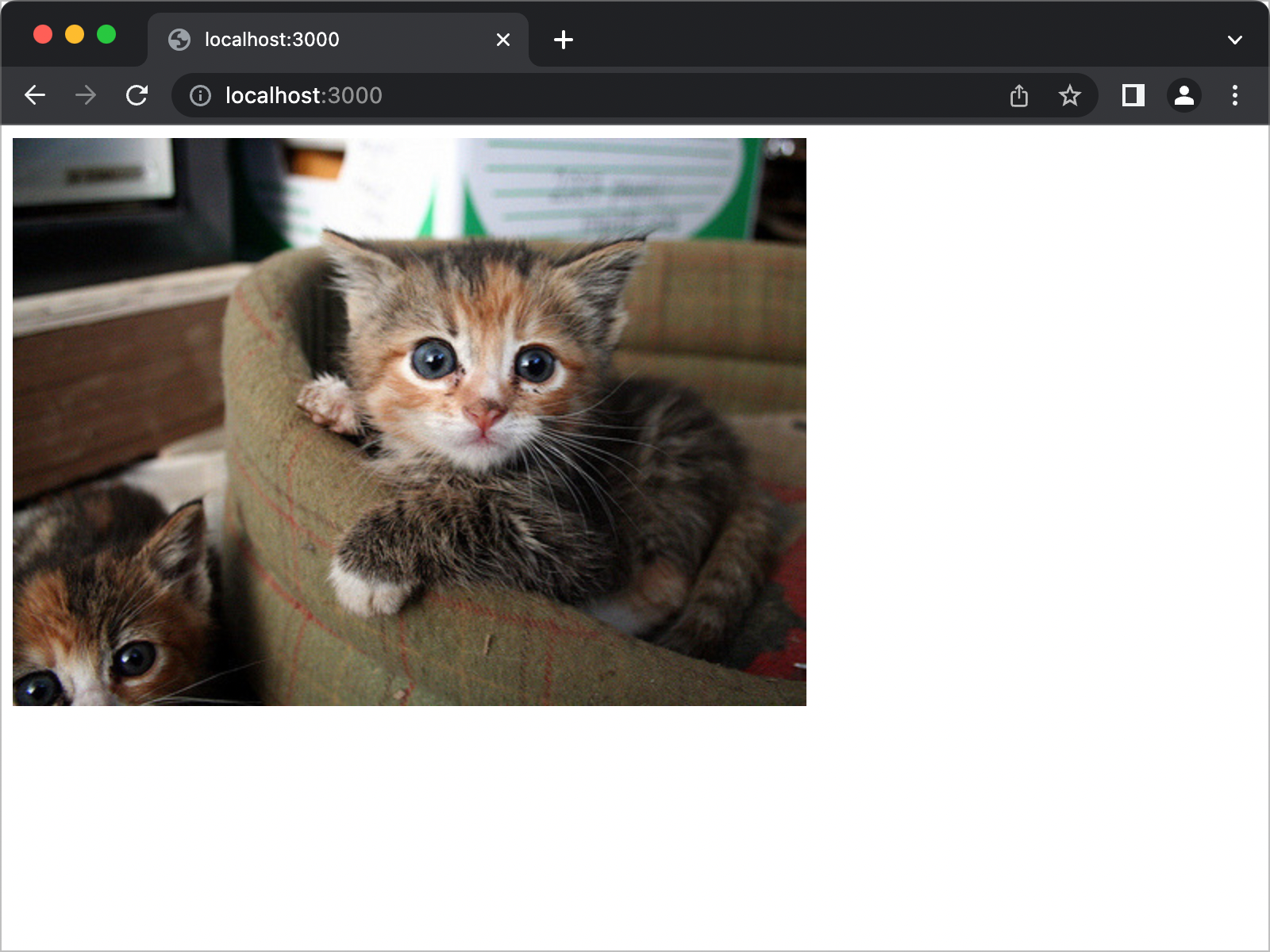Reload the localhost:3000 page
1270x952 pixels.
click(x=137, y=95)
